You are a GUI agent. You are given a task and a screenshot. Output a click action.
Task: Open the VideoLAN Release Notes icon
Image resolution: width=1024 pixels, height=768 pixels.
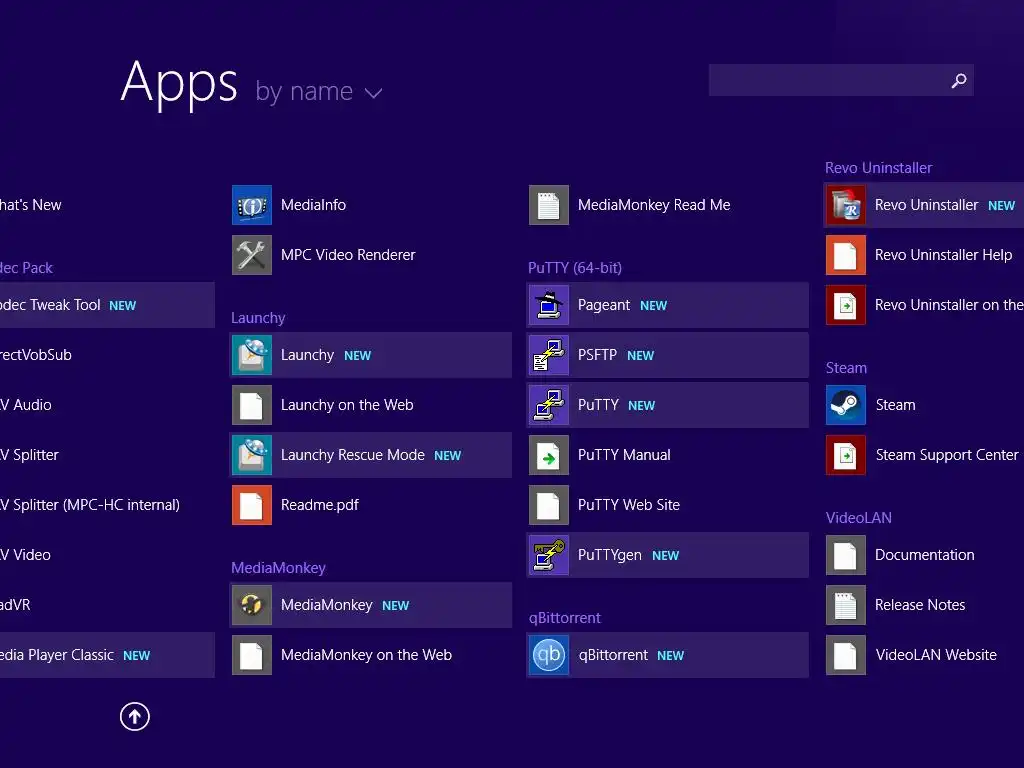tap(846, 605)
